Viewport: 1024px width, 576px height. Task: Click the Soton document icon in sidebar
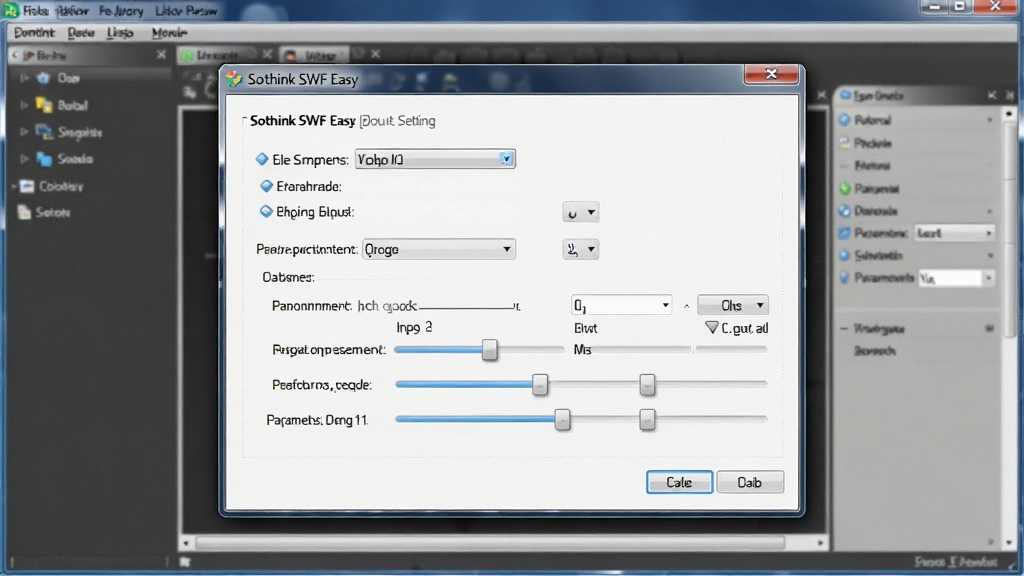24,212
